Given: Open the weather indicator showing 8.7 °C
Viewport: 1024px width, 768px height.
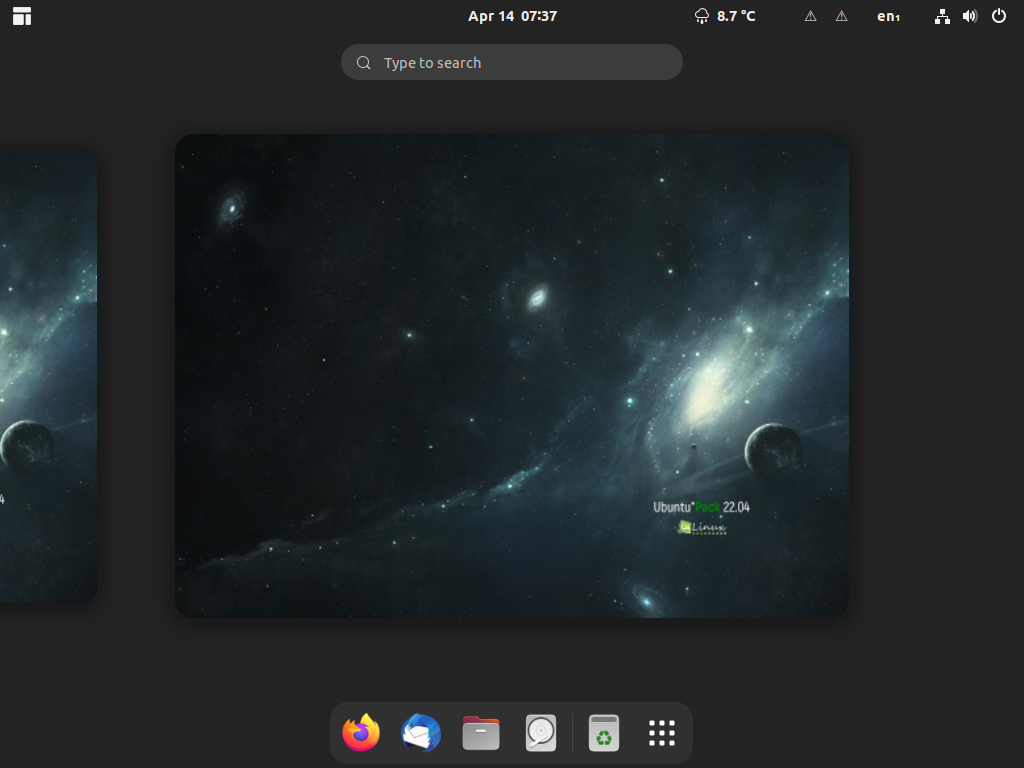Looking at the screenshot, I should [725, 16].
